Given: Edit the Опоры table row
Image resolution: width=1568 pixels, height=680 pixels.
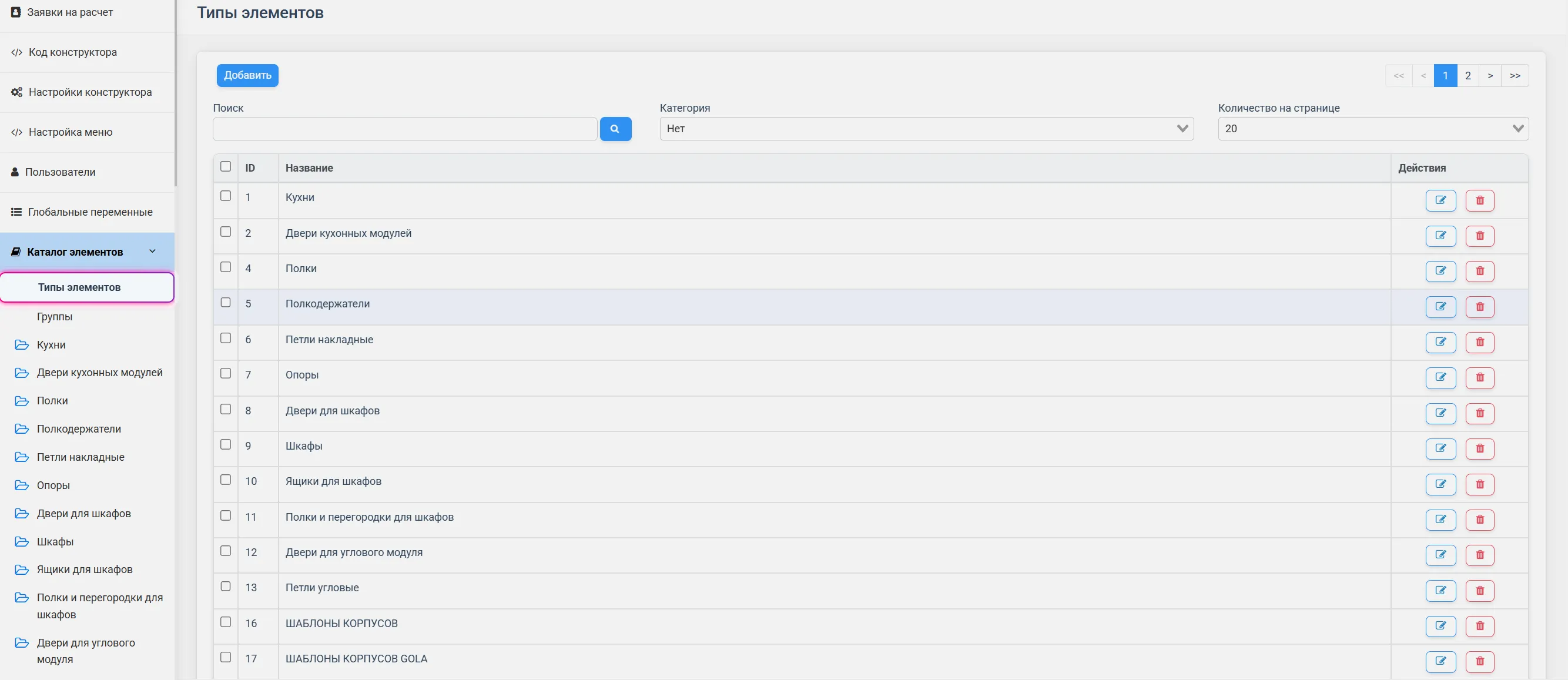Looking at the screenshot, I should (x=1440, y=377).
